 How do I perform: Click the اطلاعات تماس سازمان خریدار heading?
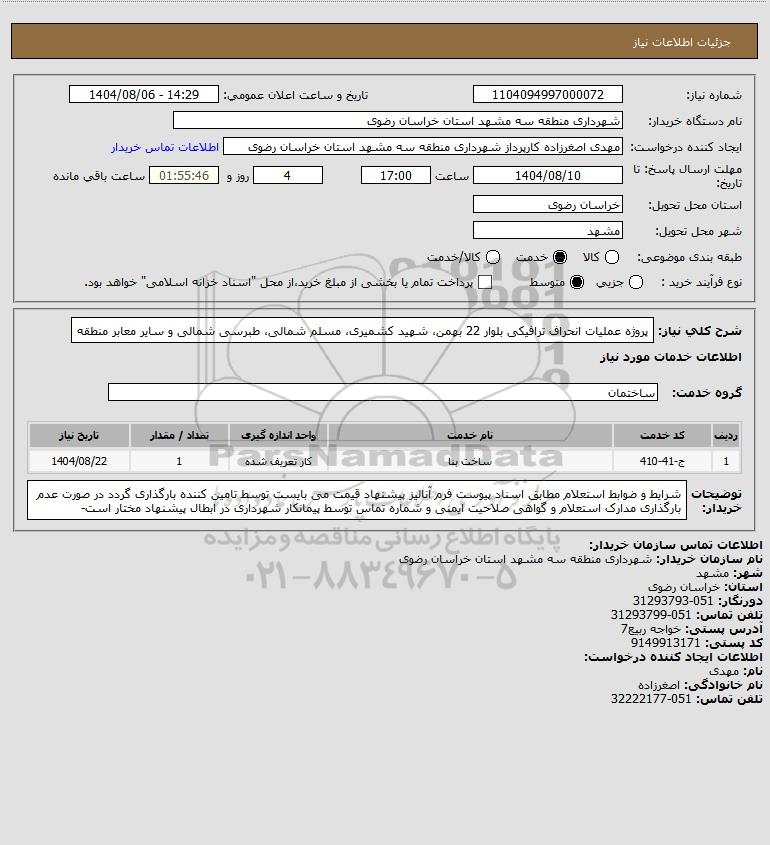[x=676, y=545]
